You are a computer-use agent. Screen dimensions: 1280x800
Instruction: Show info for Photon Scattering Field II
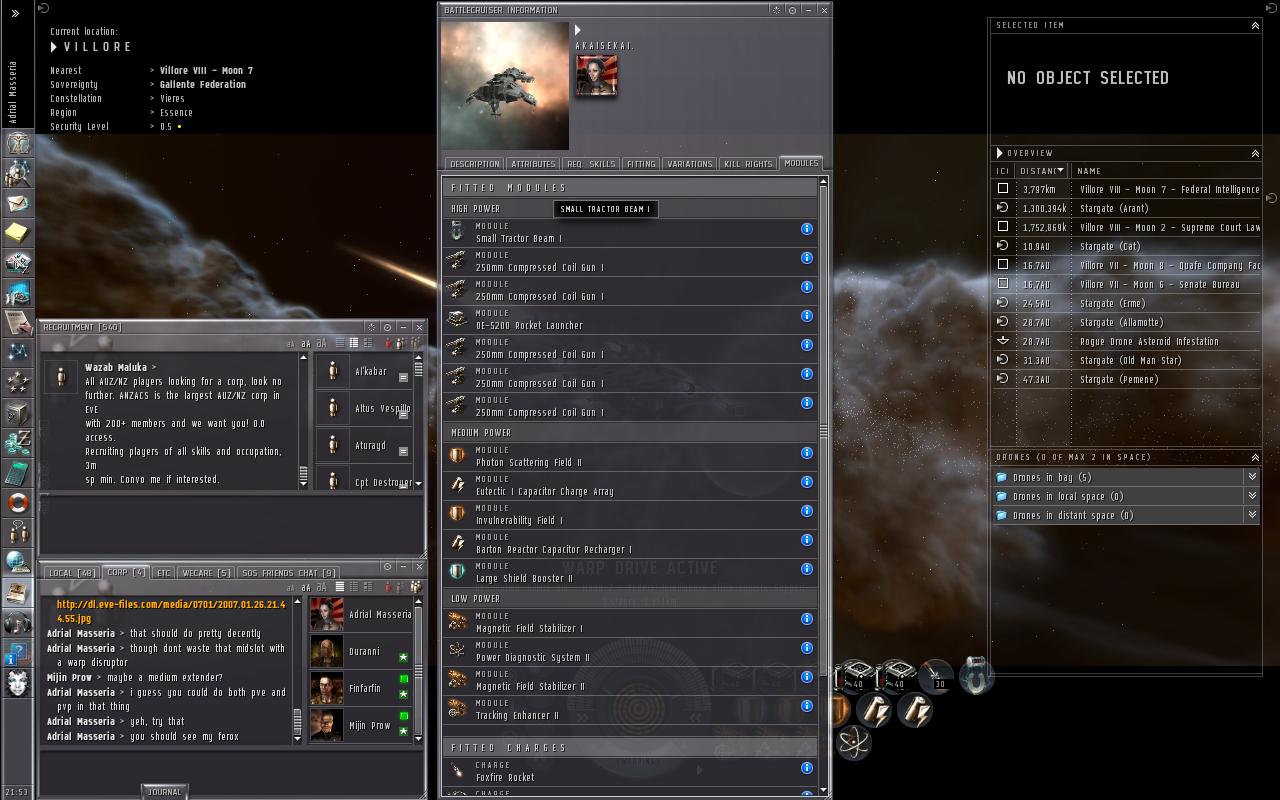click(807, 453)
